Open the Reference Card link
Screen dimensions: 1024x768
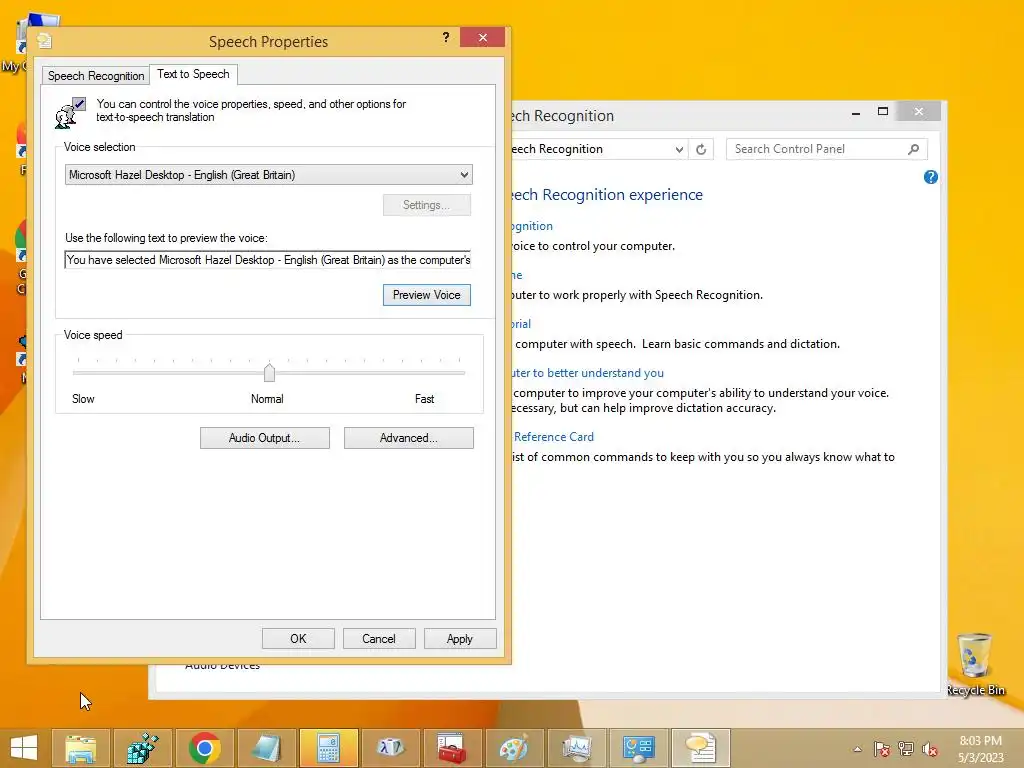point(554,437)
